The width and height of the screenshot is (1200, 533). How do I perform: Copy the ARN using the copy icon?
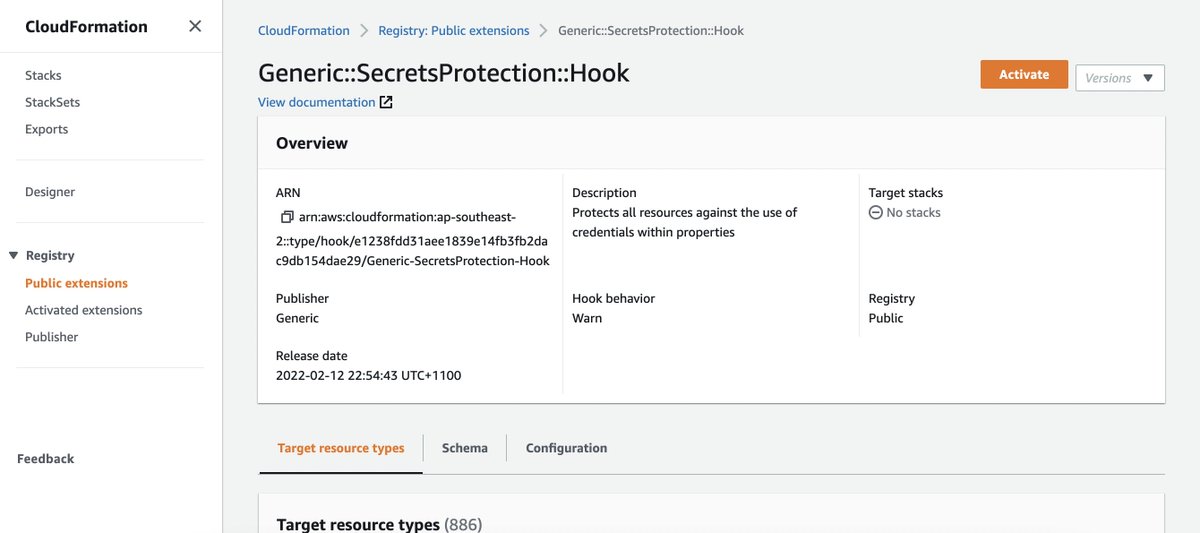(x=287, y=217)
